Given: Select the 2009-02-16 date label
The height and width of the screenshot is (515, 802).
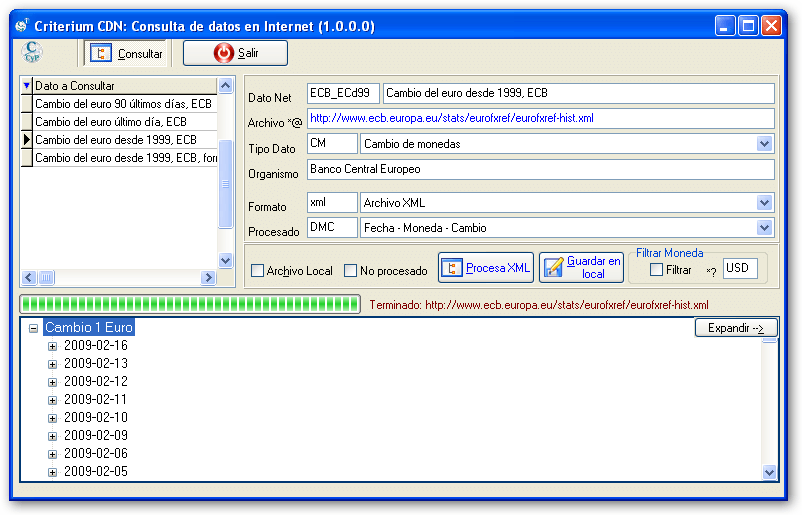Looking at the screenshot, I should pos(96,346).
